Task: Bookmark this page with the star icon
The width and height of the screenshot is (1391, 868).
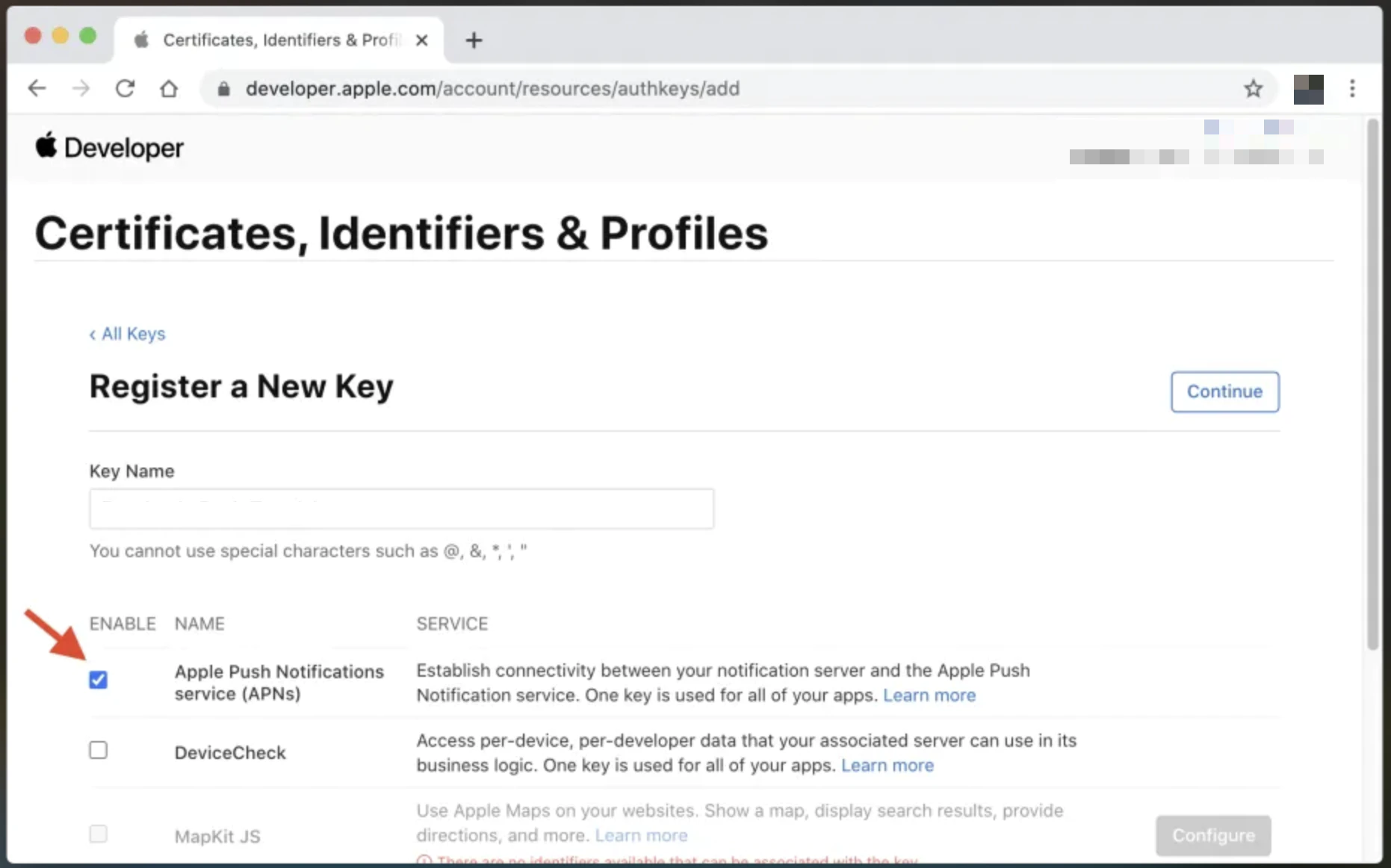Action: (1254, 88)
